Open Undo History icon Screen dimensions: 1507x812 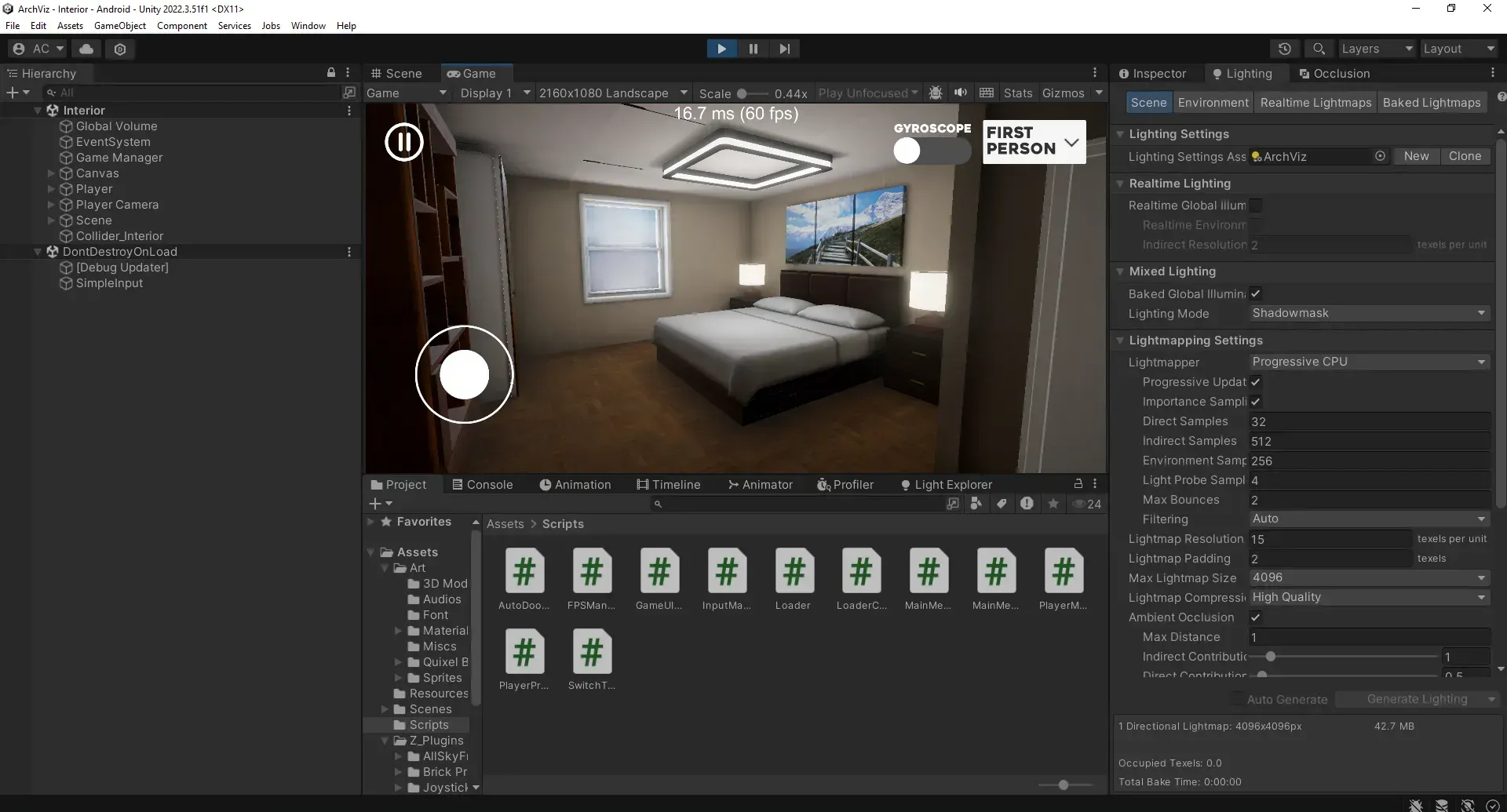1285,49
